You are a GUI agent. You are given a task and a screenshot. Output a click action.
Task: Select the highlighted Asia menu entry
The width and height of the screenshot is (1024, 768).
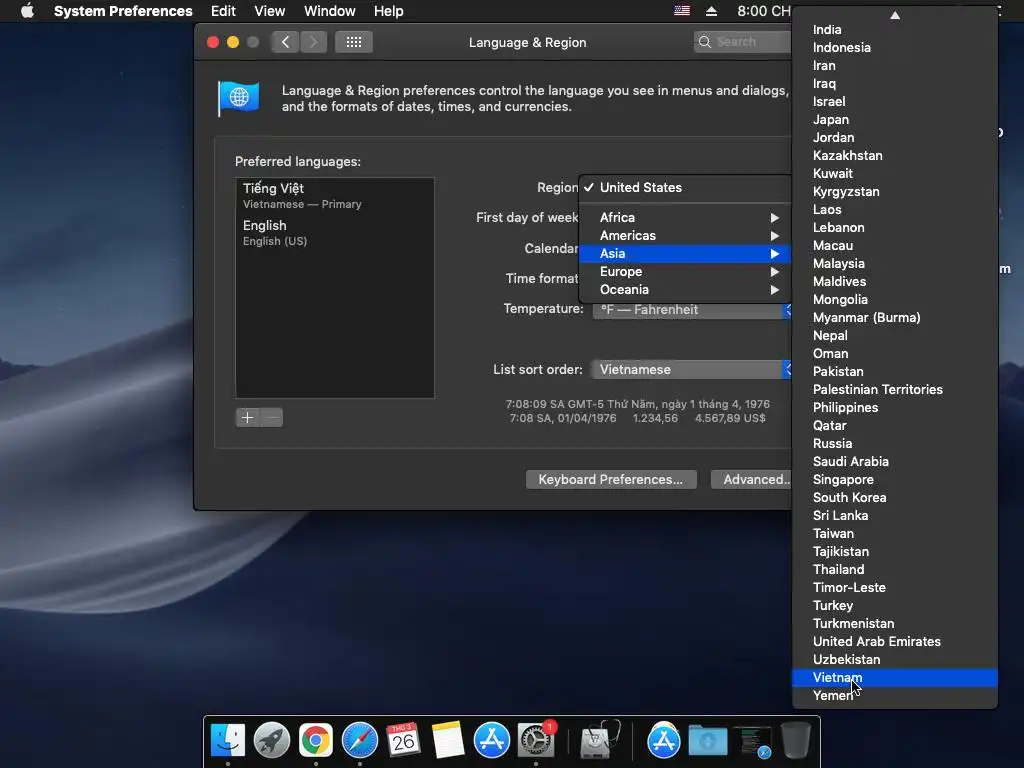coord(685,253)
